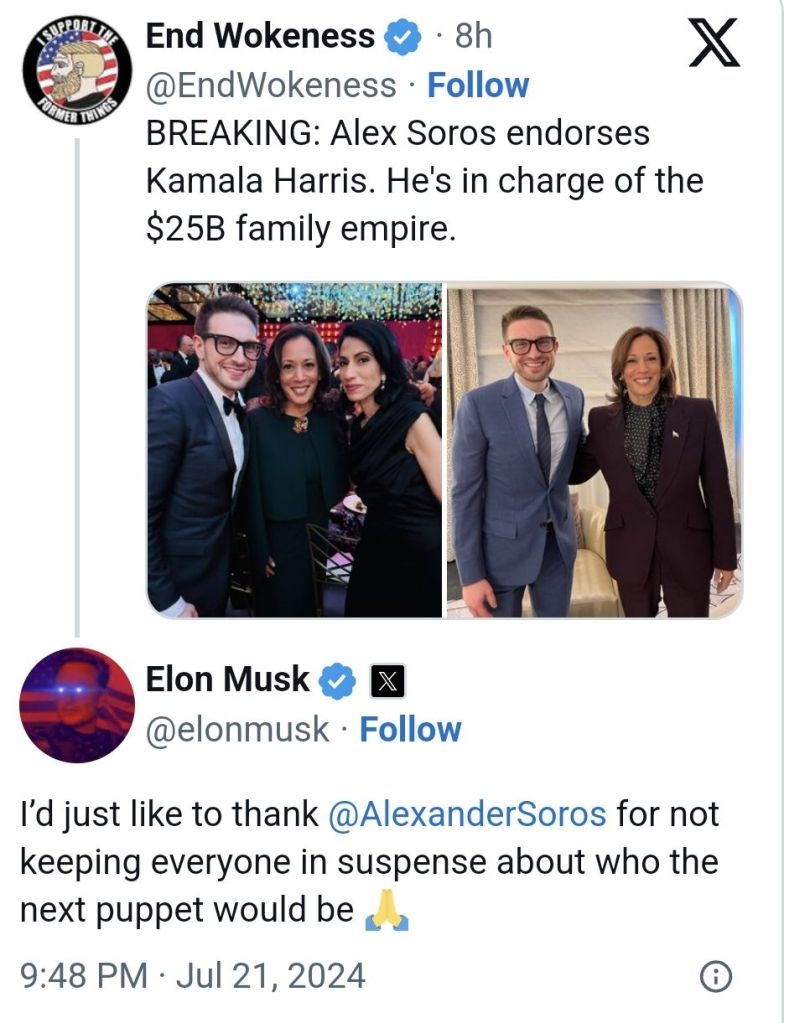Click the X logo in top corner
Image resolution: width=810 pixels, height=1023 pixels.
coord(715,42)
